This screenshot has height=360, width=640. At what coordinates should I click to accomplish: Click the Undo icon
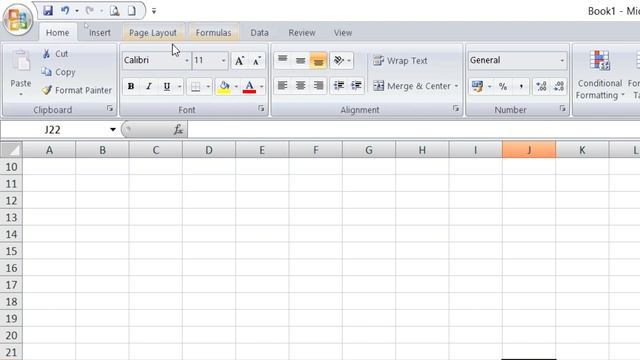pyautogui.click(x=65, y=11)
